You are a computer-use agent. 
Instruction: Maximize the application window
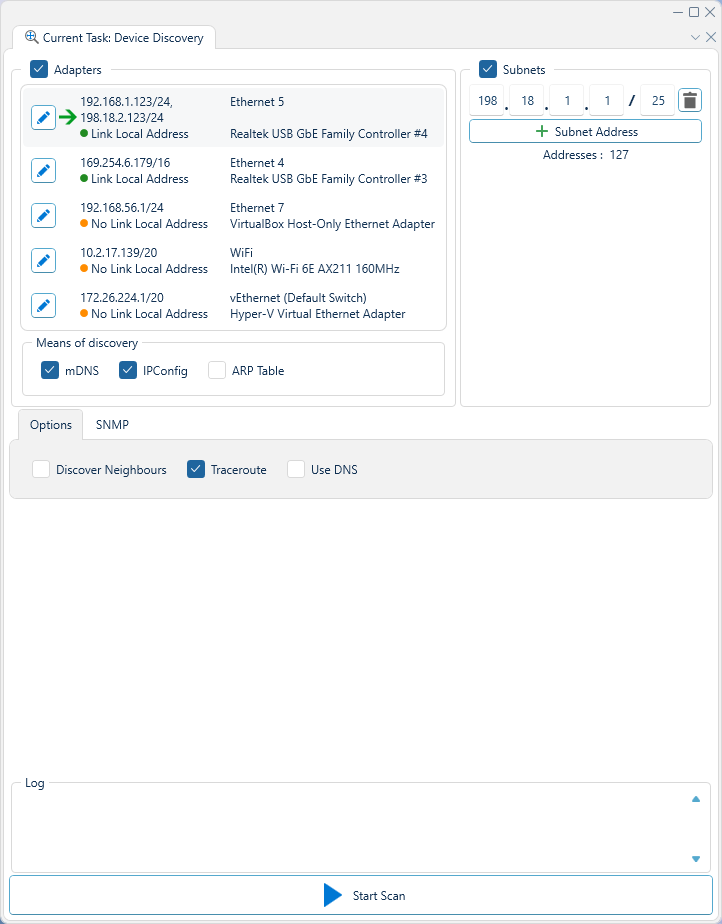[694, 12]
